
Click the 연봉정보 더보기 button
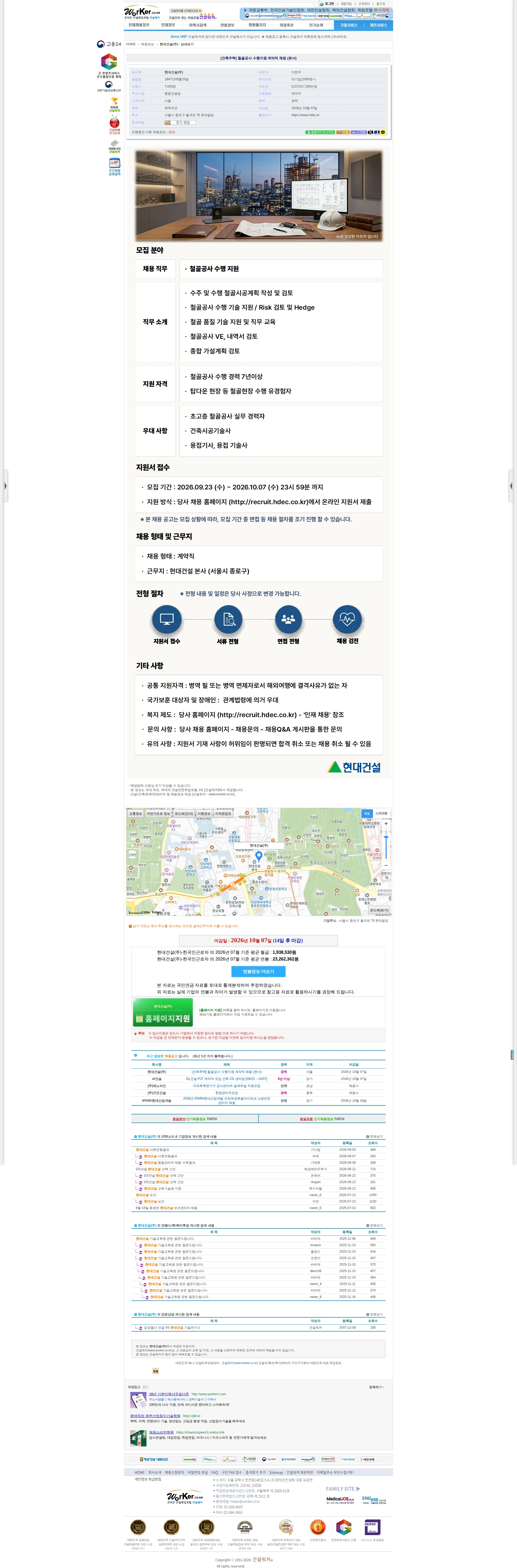258,972
